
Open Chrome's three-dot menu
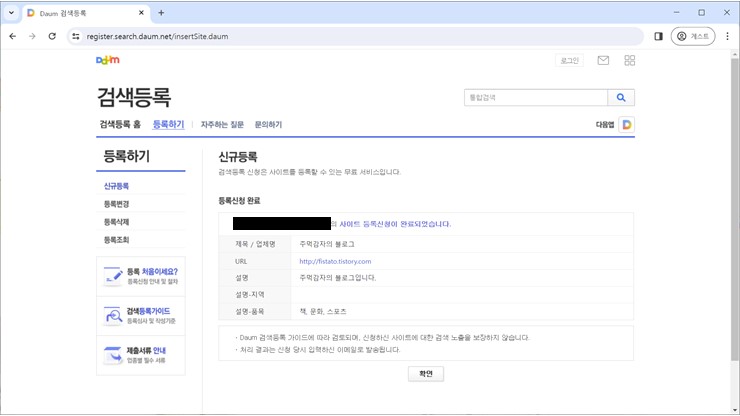[727, 36]
